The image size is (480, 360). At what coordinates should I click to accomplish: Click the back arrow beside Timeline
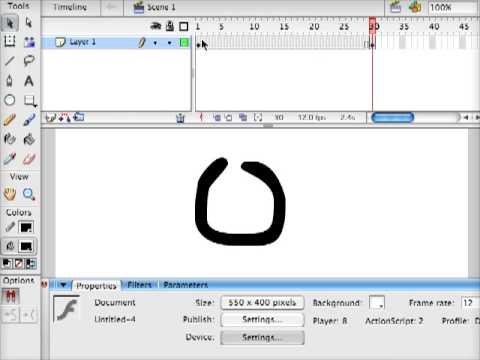111,7
